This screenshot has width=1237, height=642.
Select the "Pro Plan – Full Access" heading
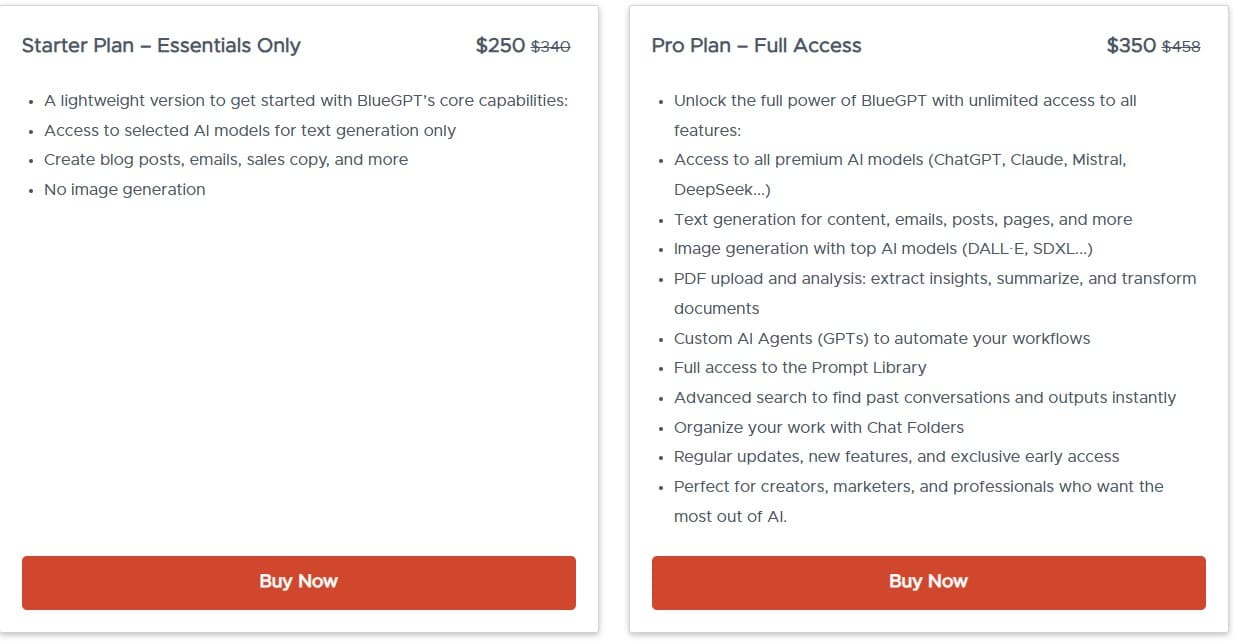[x=756, y=46]
